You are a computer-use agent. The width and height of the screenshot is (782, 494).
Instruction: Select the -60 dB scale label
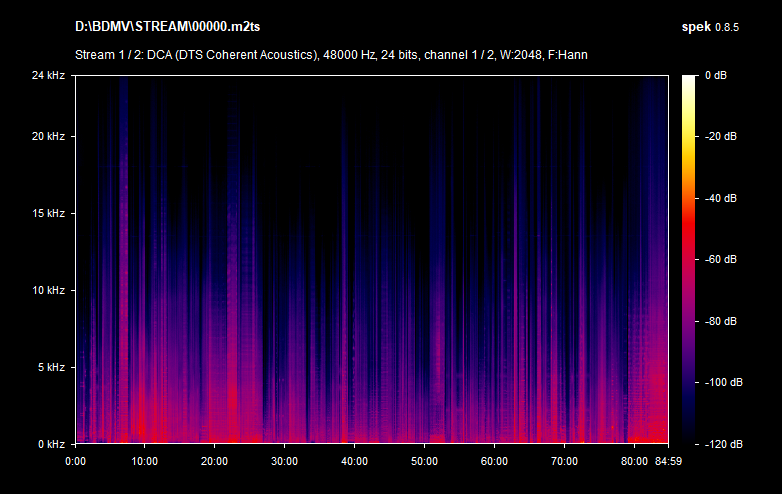[720, 259]
